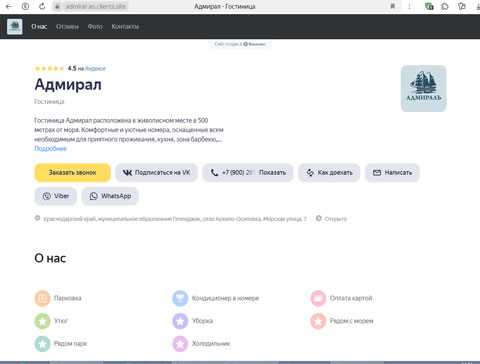
Task: Reload the page with the refresh icon
Action: [x=42, y=6]
